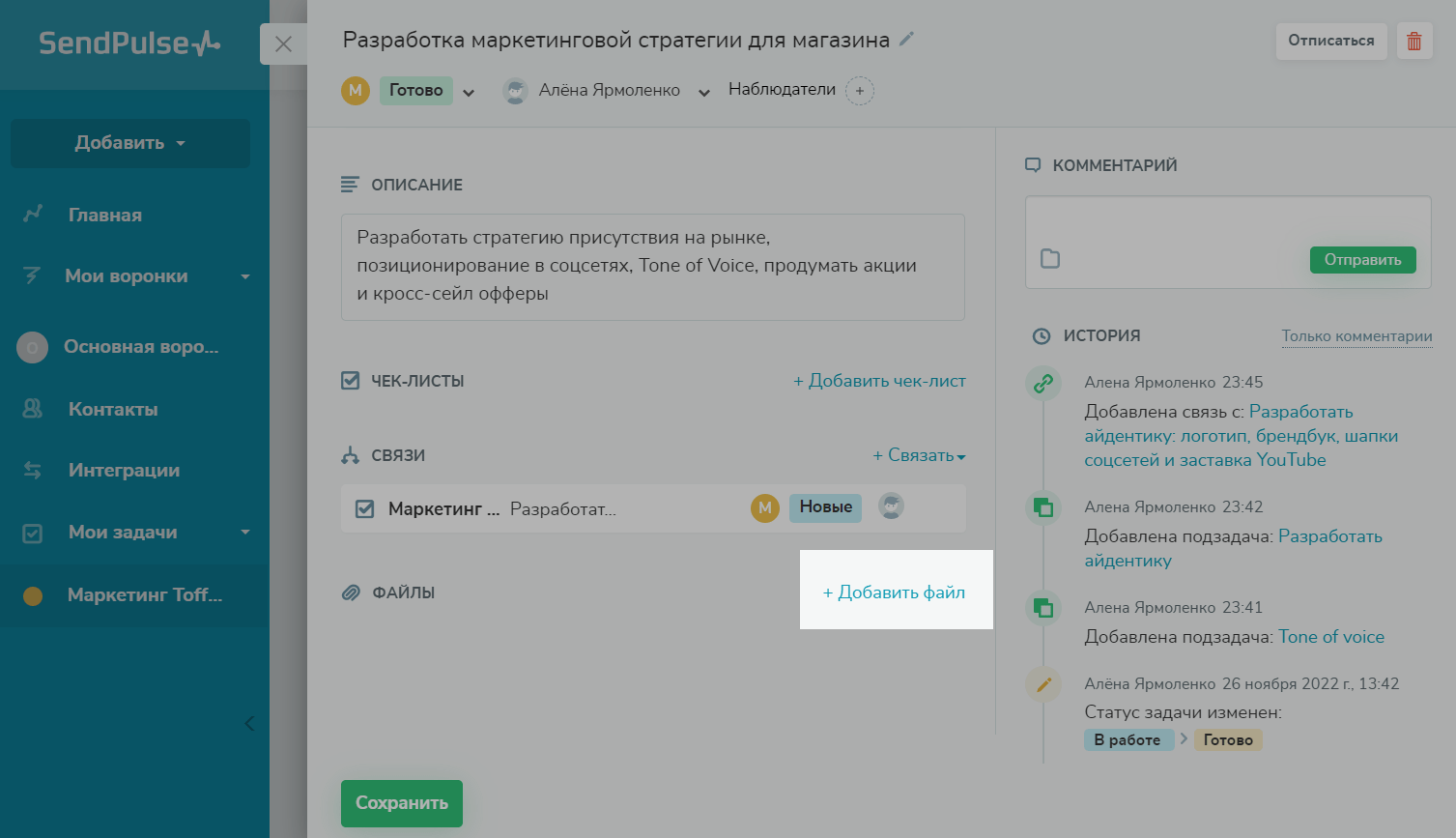
Task: Delete task with the red trash icon
Action: (1414, 42)
